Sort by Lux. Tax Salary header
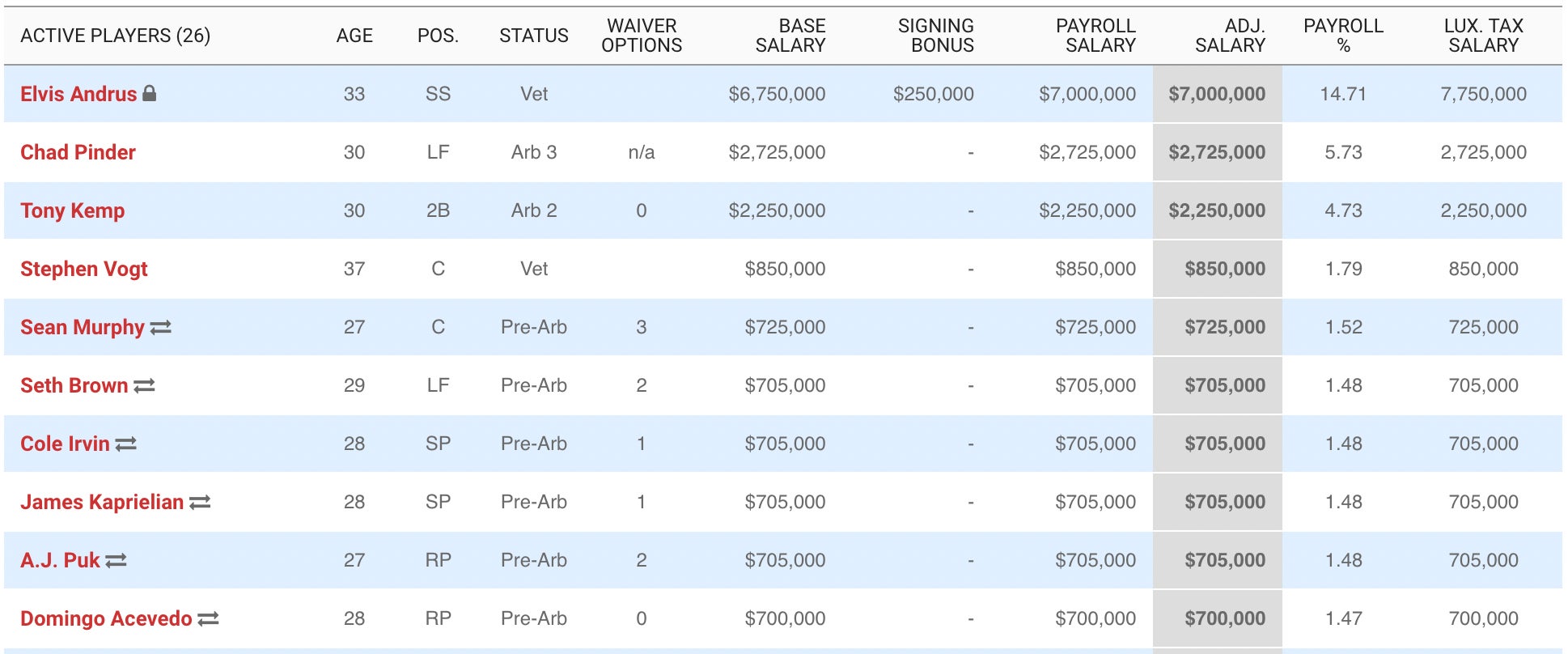The image size is (1568, 654). tap(1483, 36)
